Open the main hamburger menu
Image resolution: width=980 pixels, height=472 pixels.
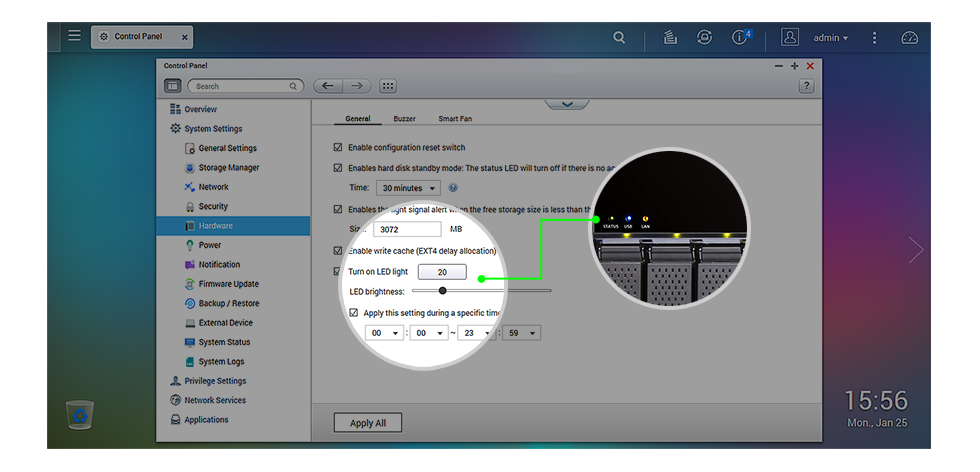[74, 36]
